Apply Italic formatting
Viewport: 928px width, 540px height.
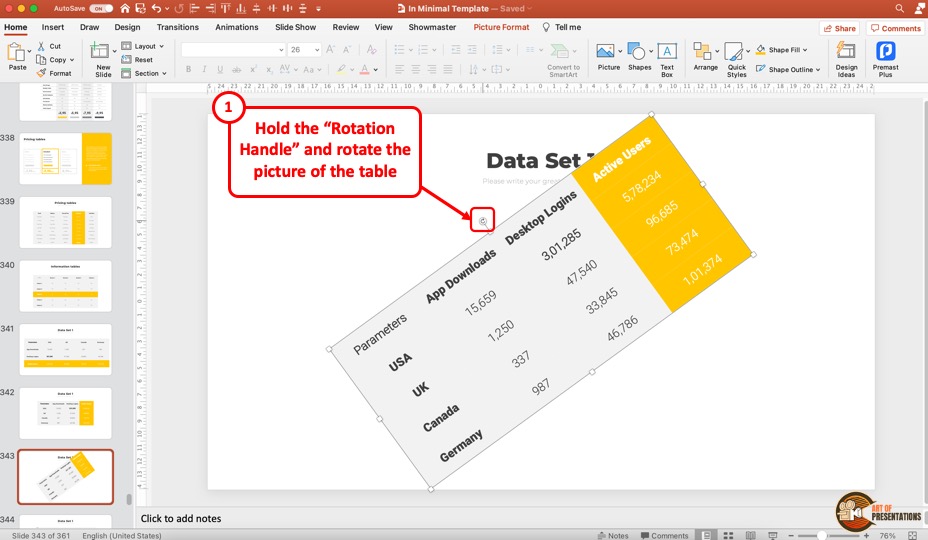coord(204,69)
